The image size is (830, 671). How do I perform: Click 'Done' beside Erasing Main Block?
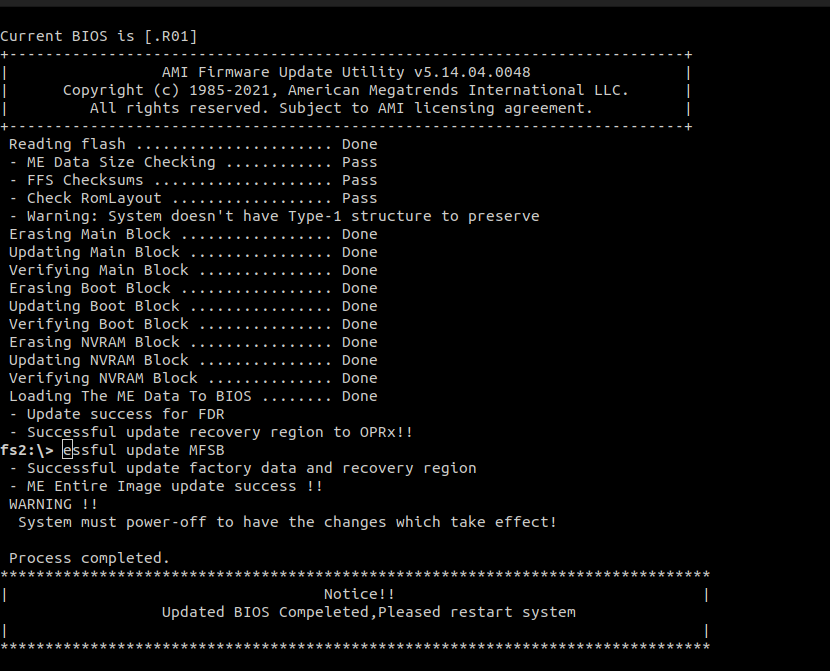[359, 234]
